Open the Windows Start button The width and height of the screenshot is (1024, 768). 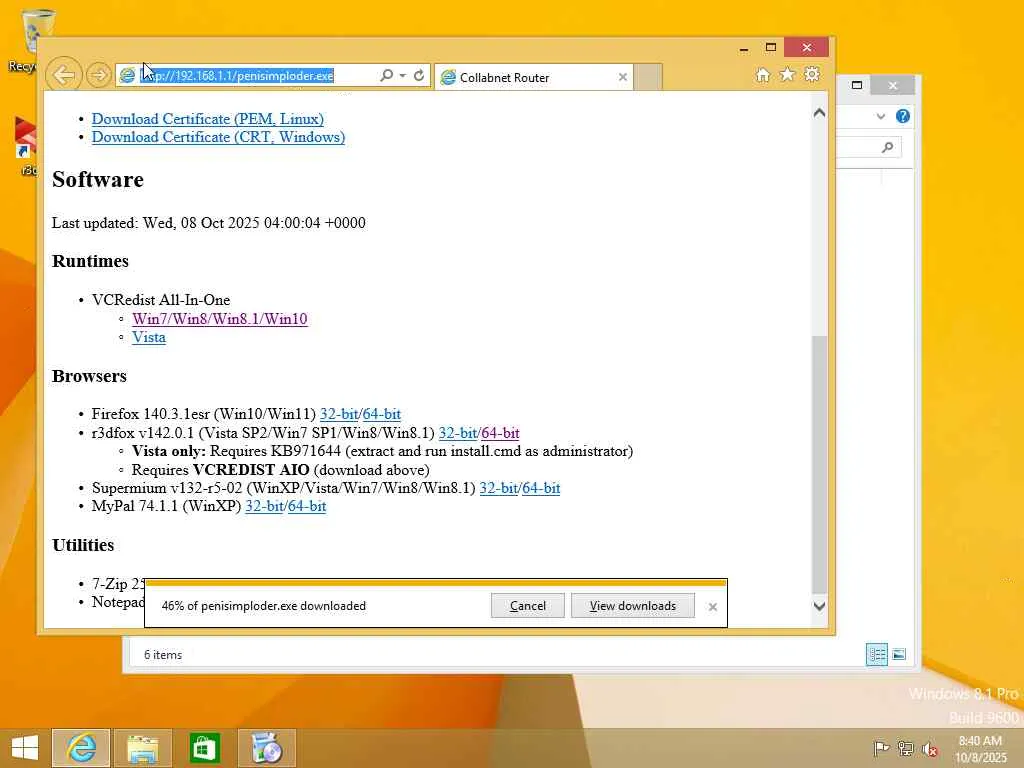(x=25, y=748)
